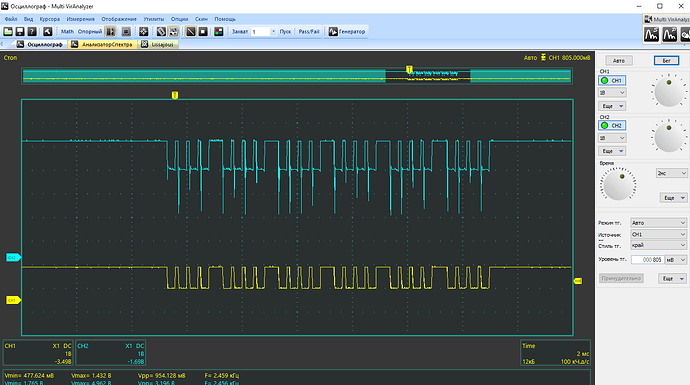Click the trigger level icon next to CH1 805.000мВ
Screen dimensions: 690x385
(x=543, y=58)
